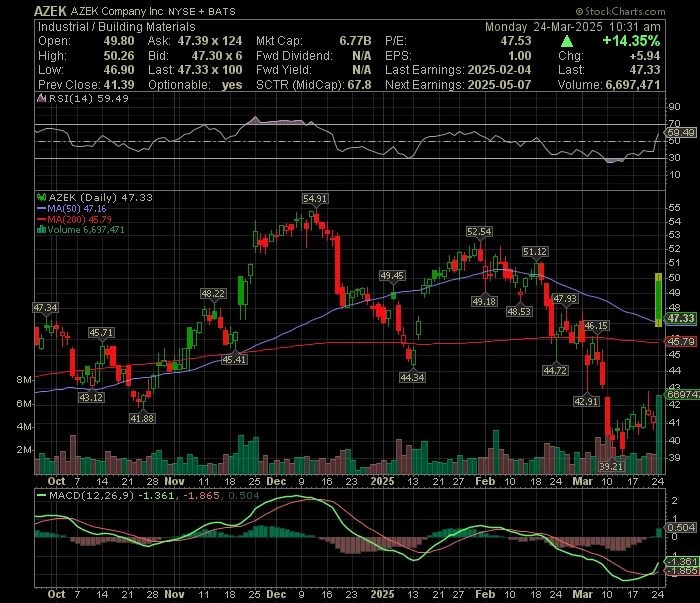Click the 52.54 high price label
700x603 pixels.
479,232
